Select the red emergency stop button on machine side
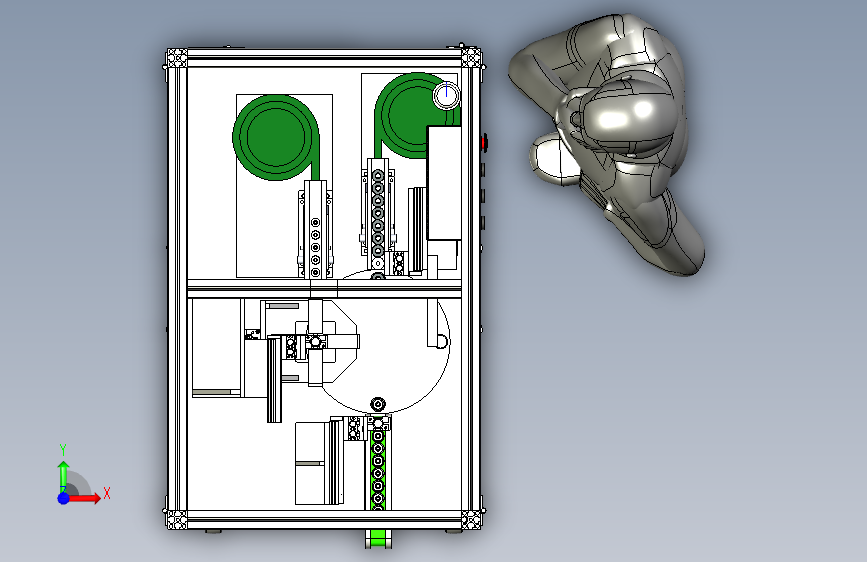This screenshot has height=562, width=867. (484, 143)
